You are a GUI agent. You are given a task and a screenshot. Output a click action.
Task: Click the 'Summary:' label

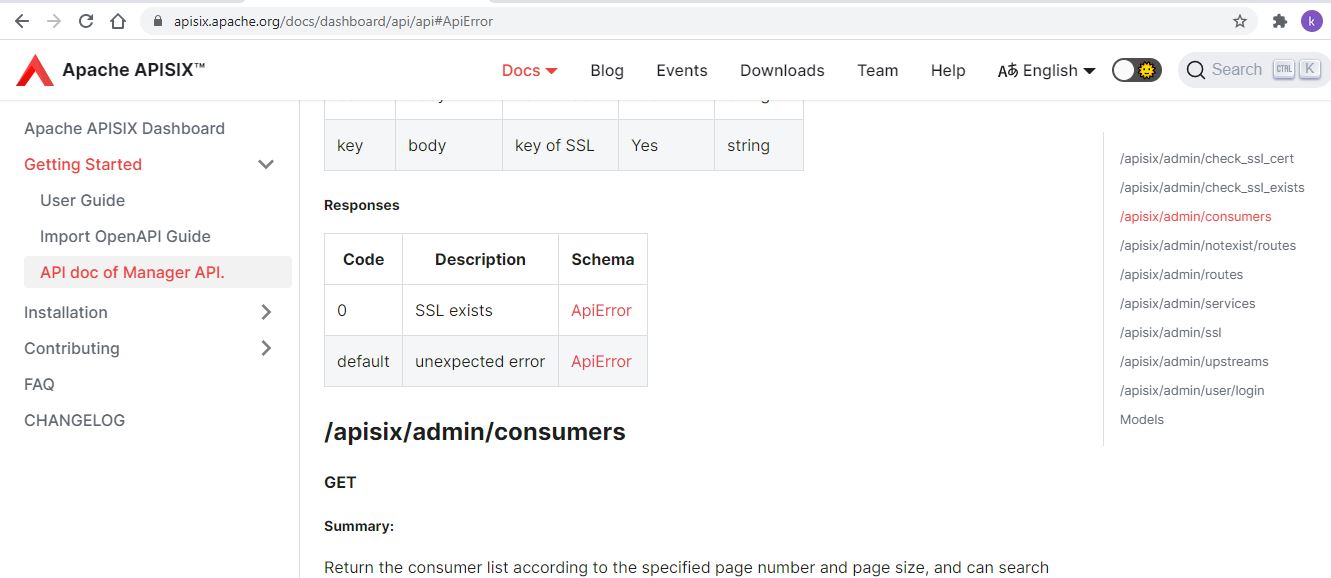[x=359, y=526]
